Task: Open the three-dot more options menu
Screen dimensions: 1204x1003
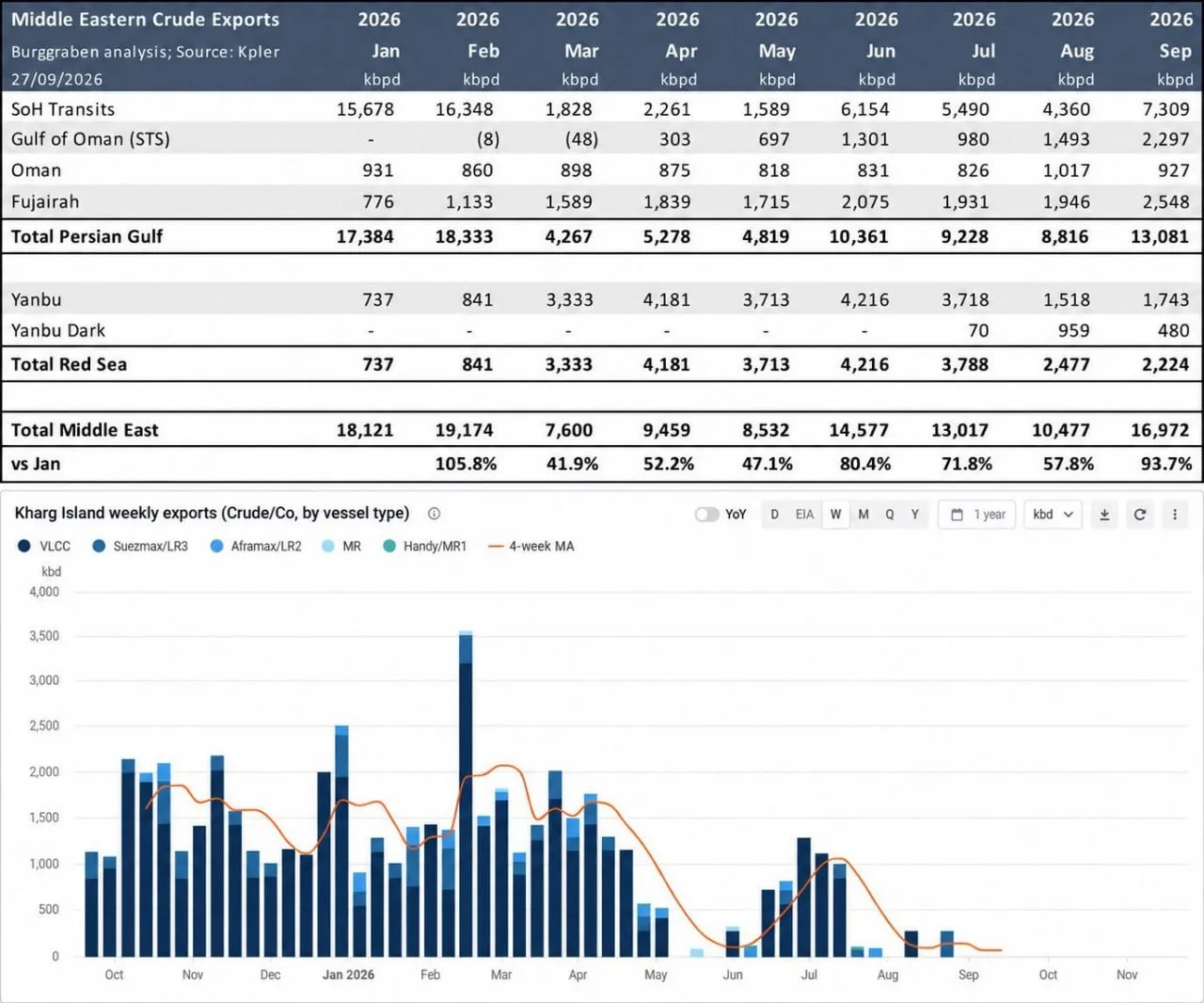Action: [1175, 515]
